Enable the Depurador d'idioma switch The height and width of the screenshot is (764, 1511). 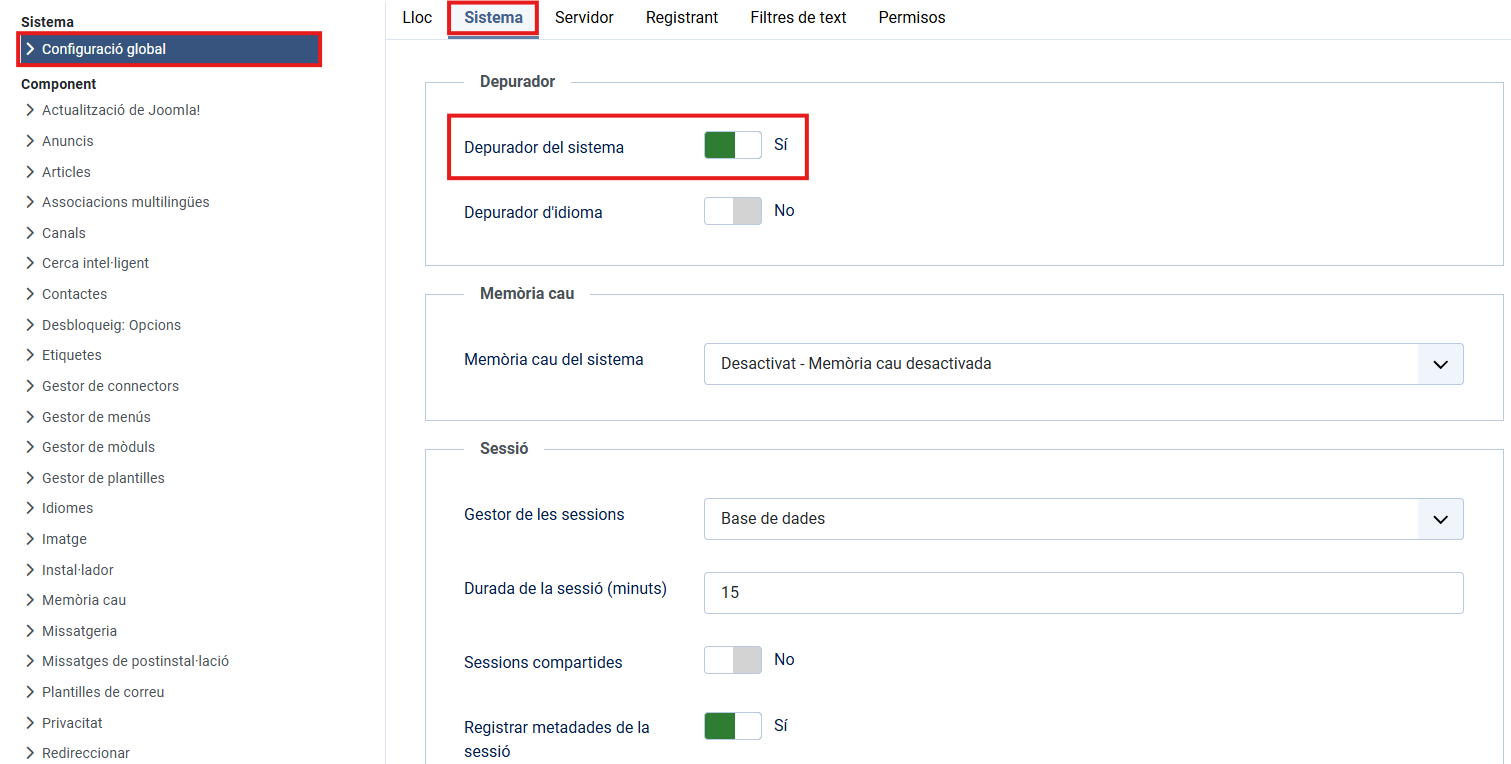[x=732, y=211]
